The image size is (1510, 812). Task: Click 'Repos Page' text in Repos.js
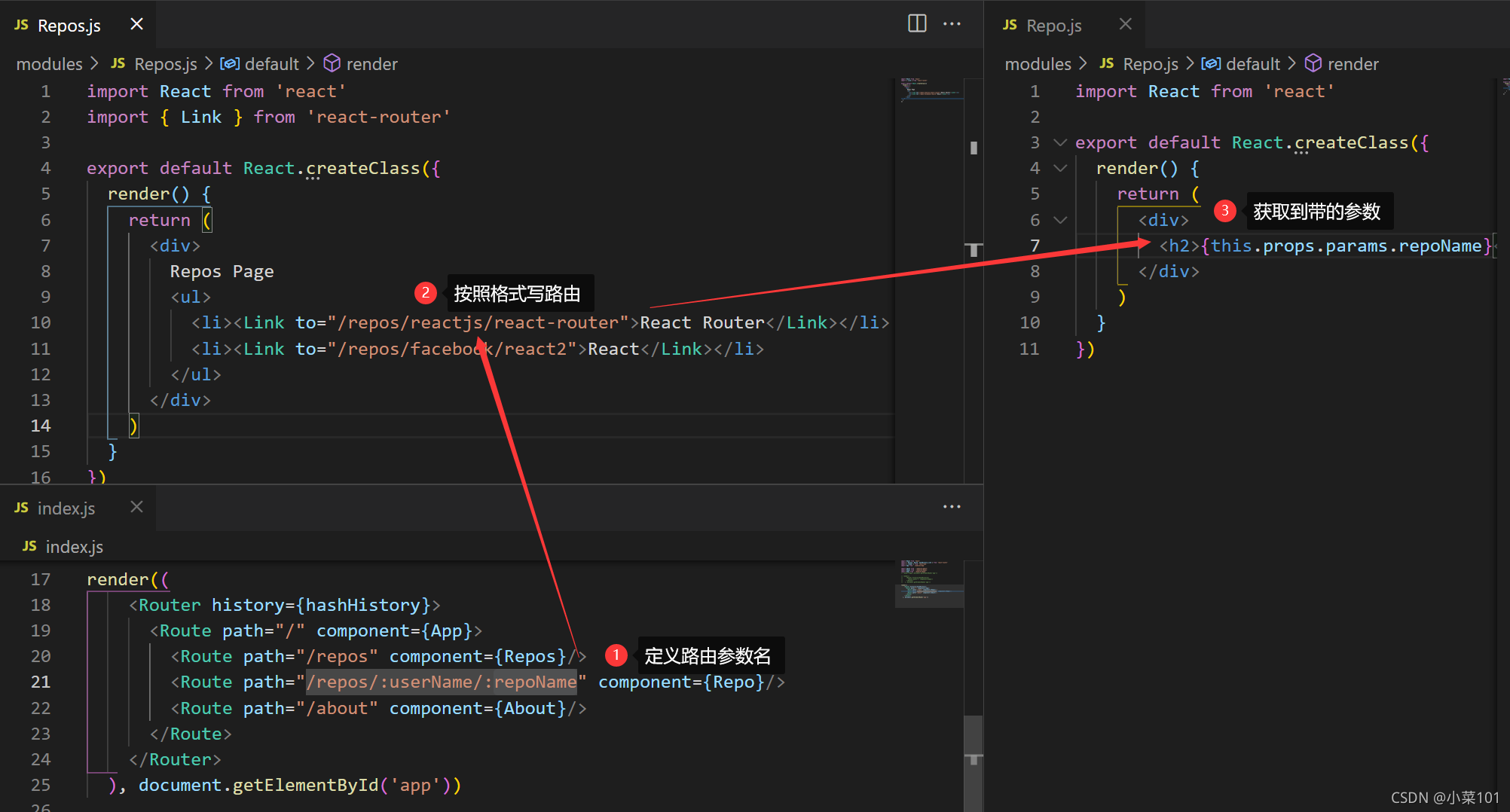point(222,271)
